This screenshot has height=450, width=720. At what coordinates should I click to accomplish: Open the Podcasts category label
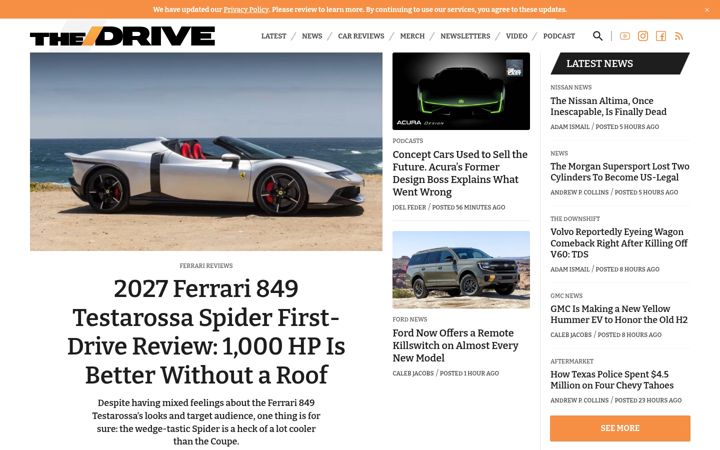(408, 141)
